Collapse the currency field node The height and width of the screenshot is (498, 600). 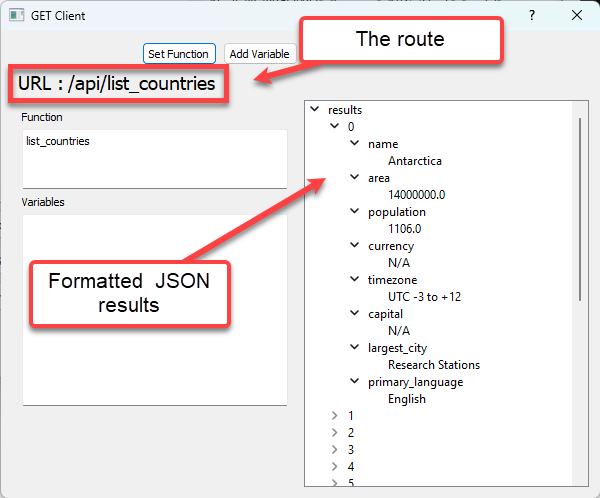(354, 246)
